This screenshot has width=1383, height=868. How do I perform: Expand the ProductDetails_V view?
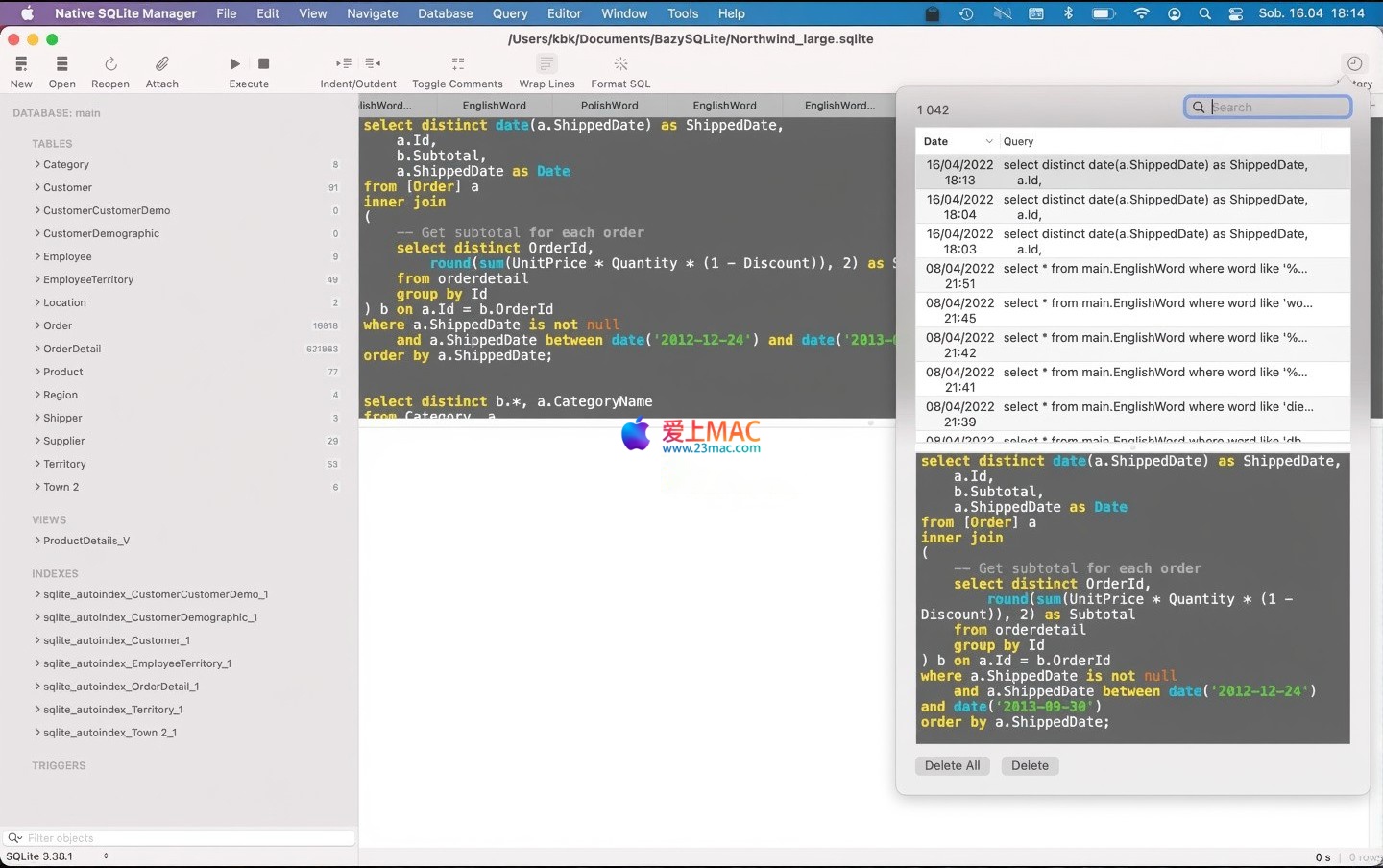click(x=37, y=541)
